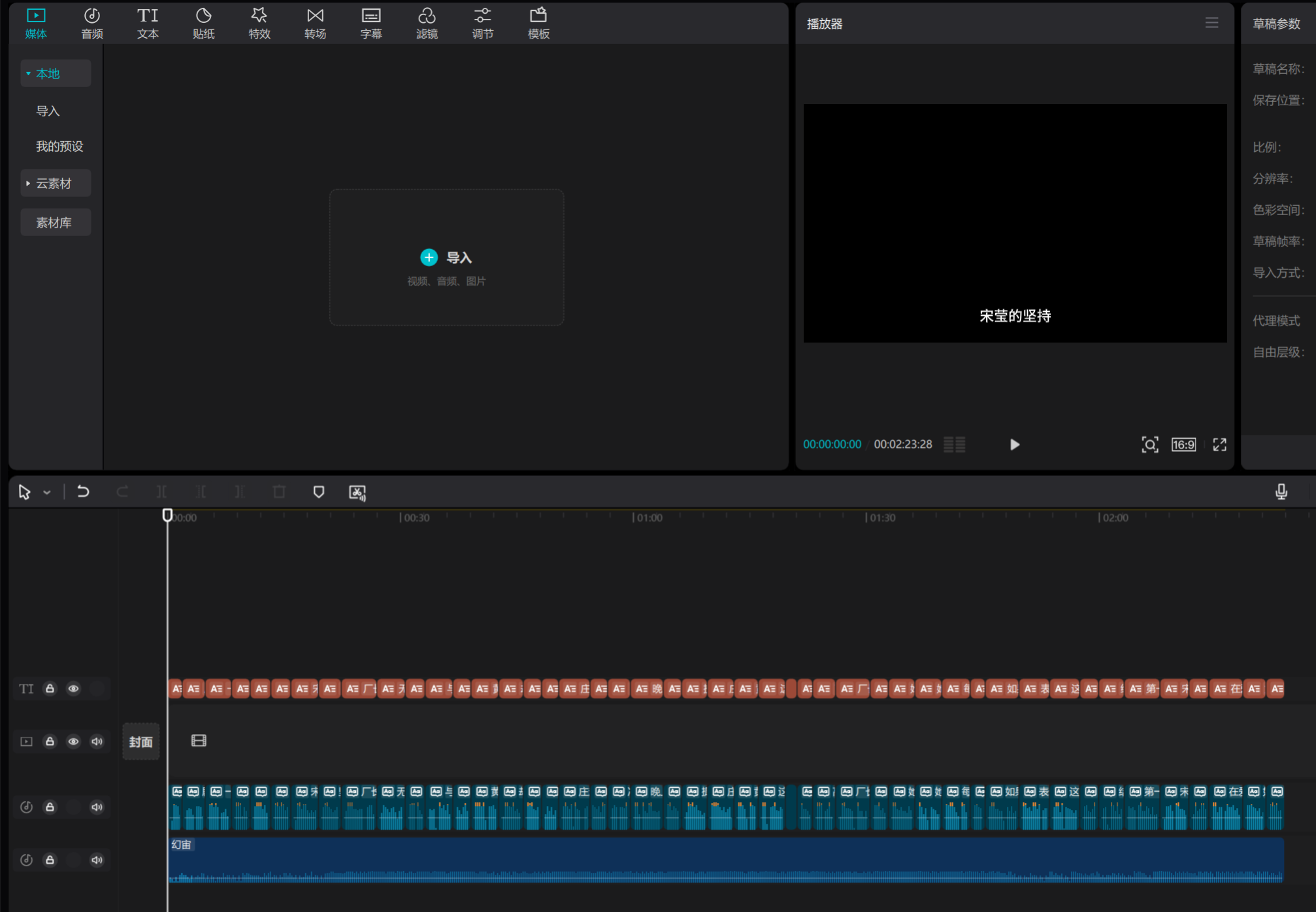Click the undo arrow in timeline toolbar
The image size is (1316, 912).
(83, 492)
